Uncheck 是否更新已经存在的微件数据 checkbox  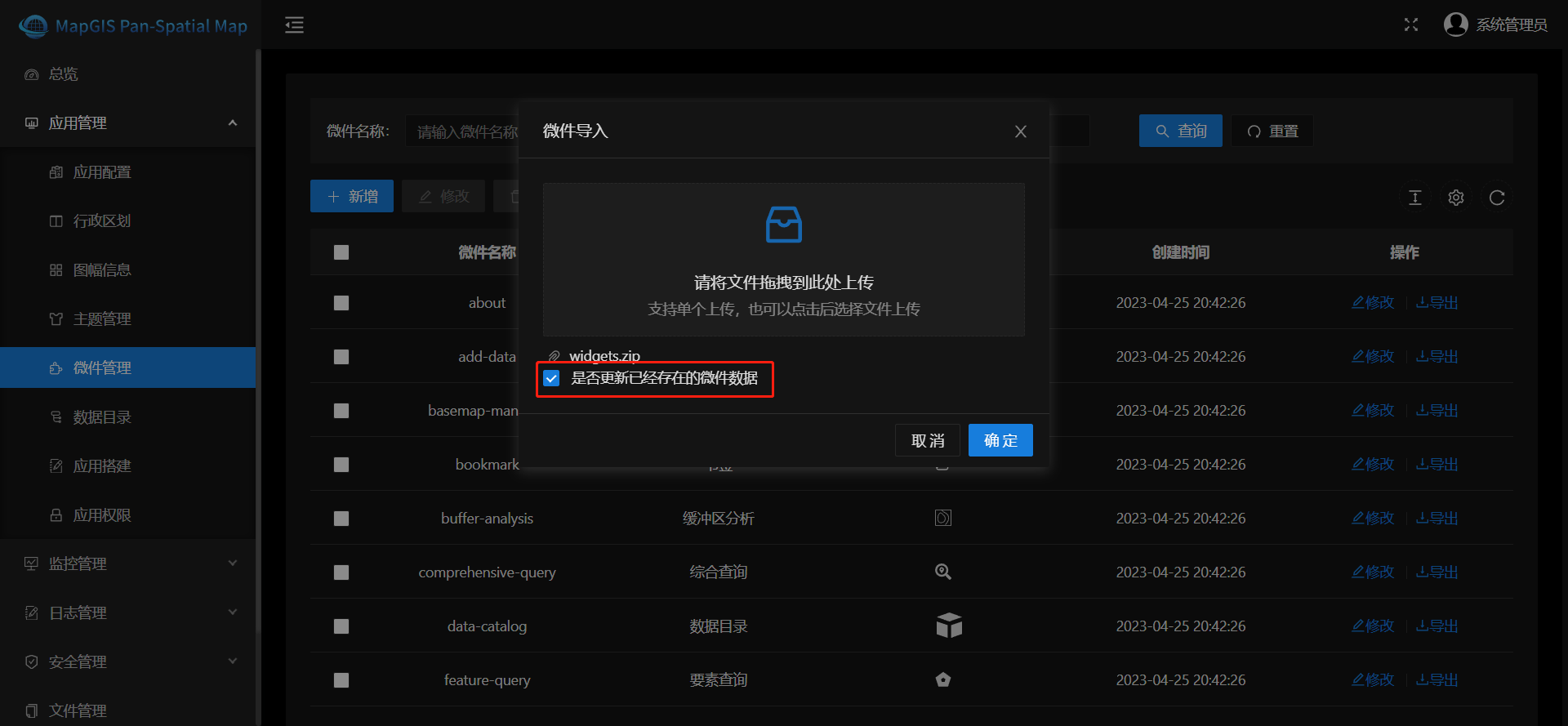coord(552,378)
